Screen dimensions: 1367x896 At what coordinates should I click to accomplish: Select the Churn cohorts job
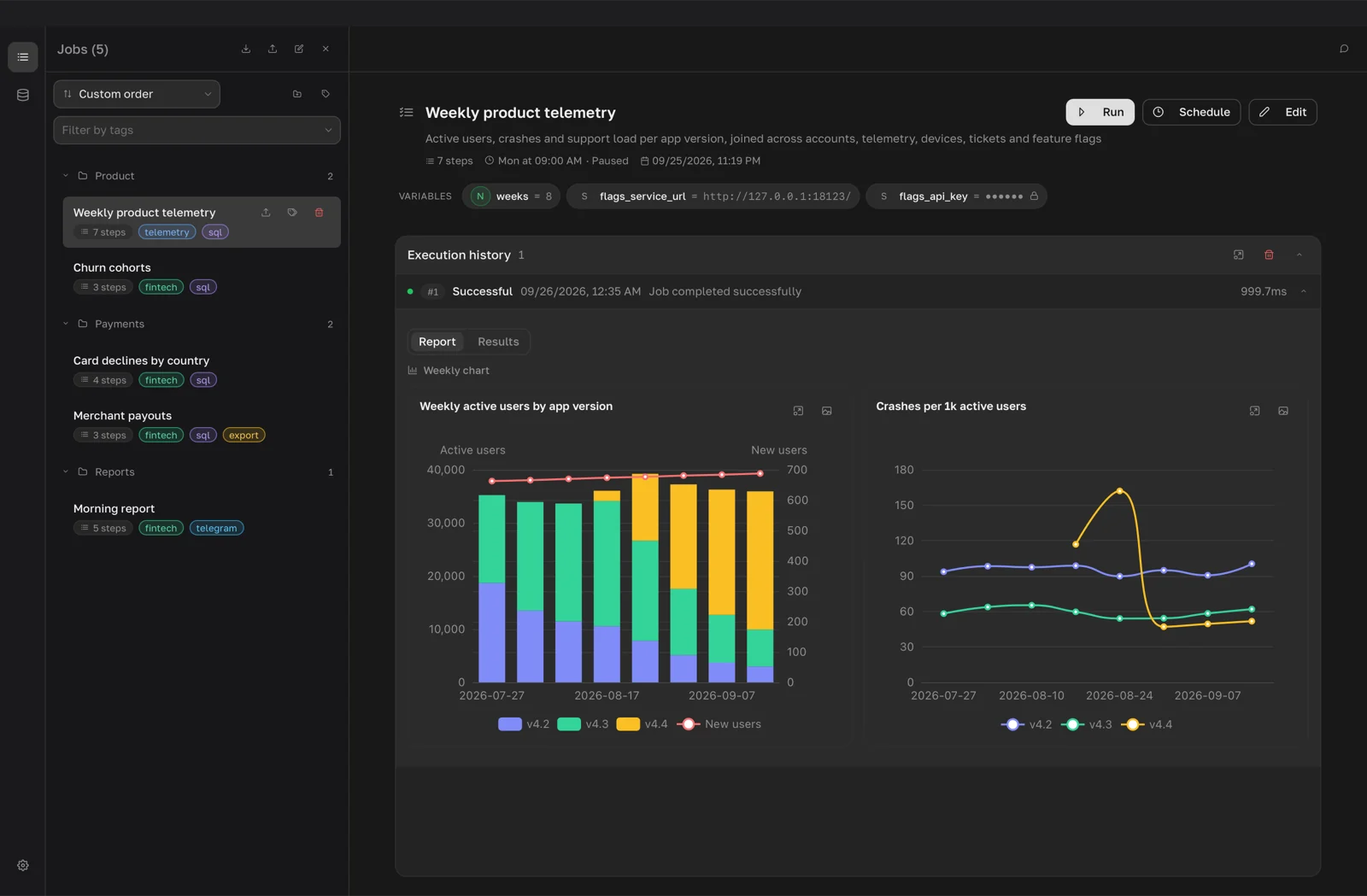point(202,277)
